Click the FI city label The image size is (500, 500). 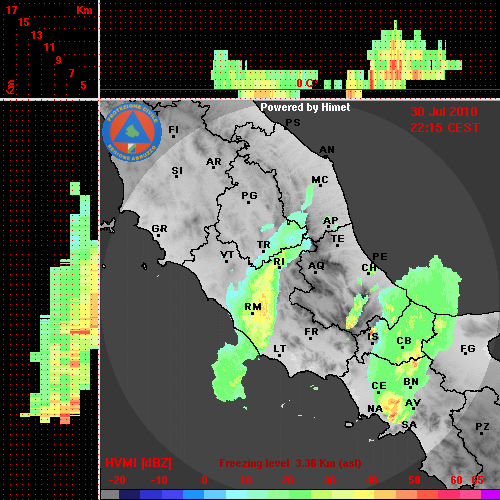pyautogui.click(x=173, y=129)
